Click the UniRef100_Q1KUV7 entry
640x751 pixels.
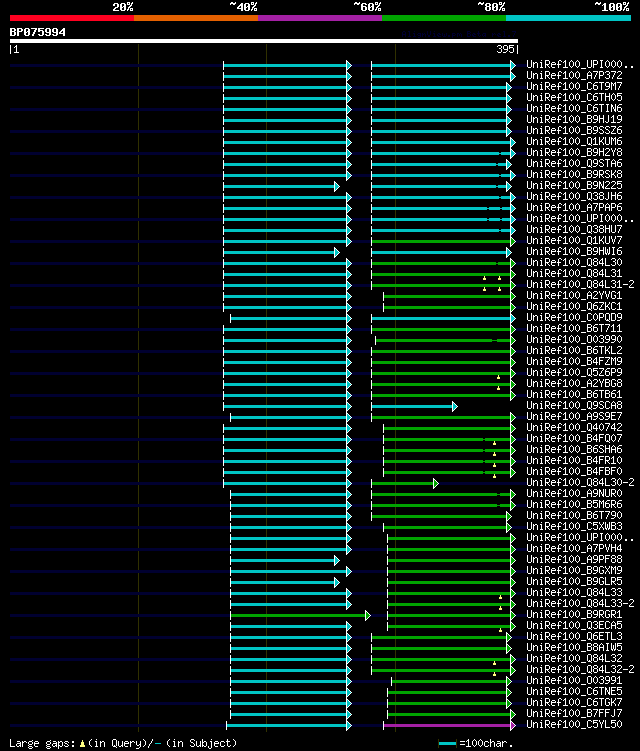coord(574,241)
